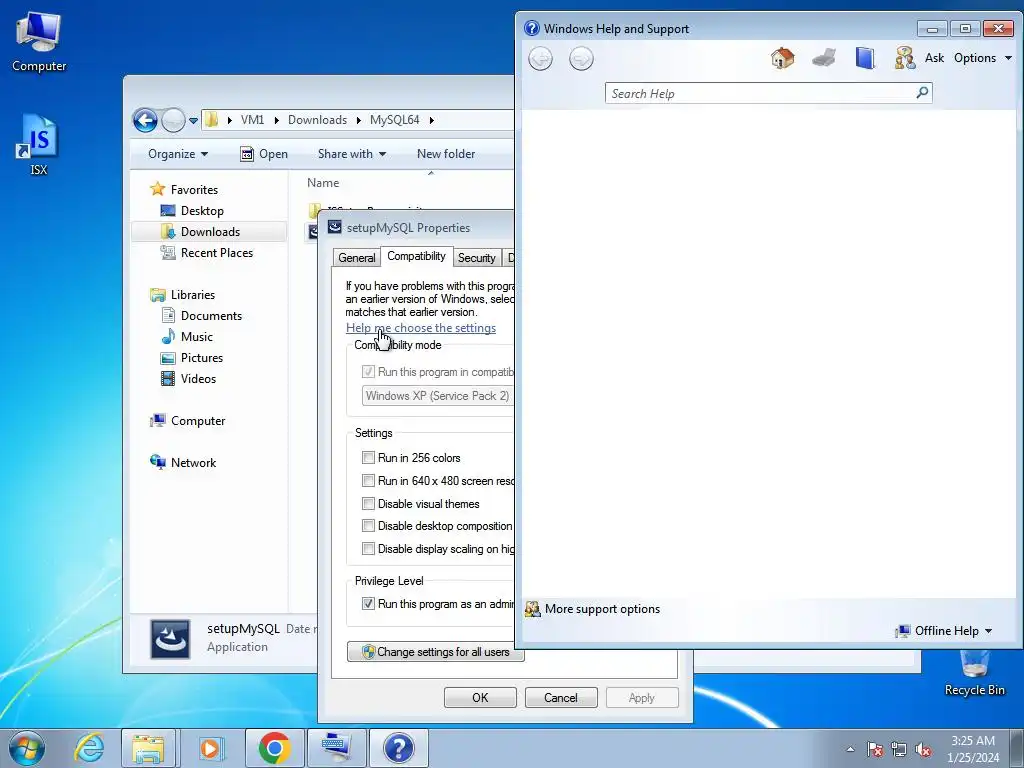Click New folder in Explorer toolbar
This screenshot has height=768, width=1024.
446,154
